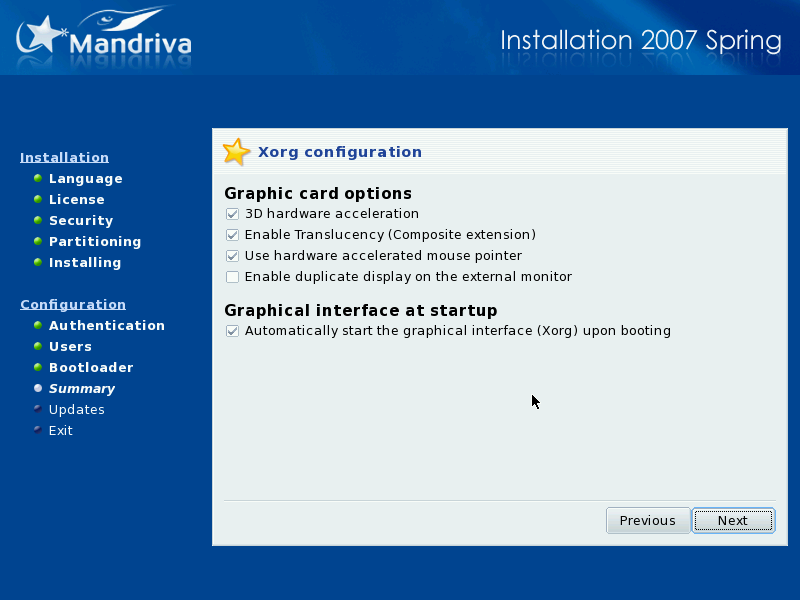
Task: Click the Next button
Action: point(733,520)
